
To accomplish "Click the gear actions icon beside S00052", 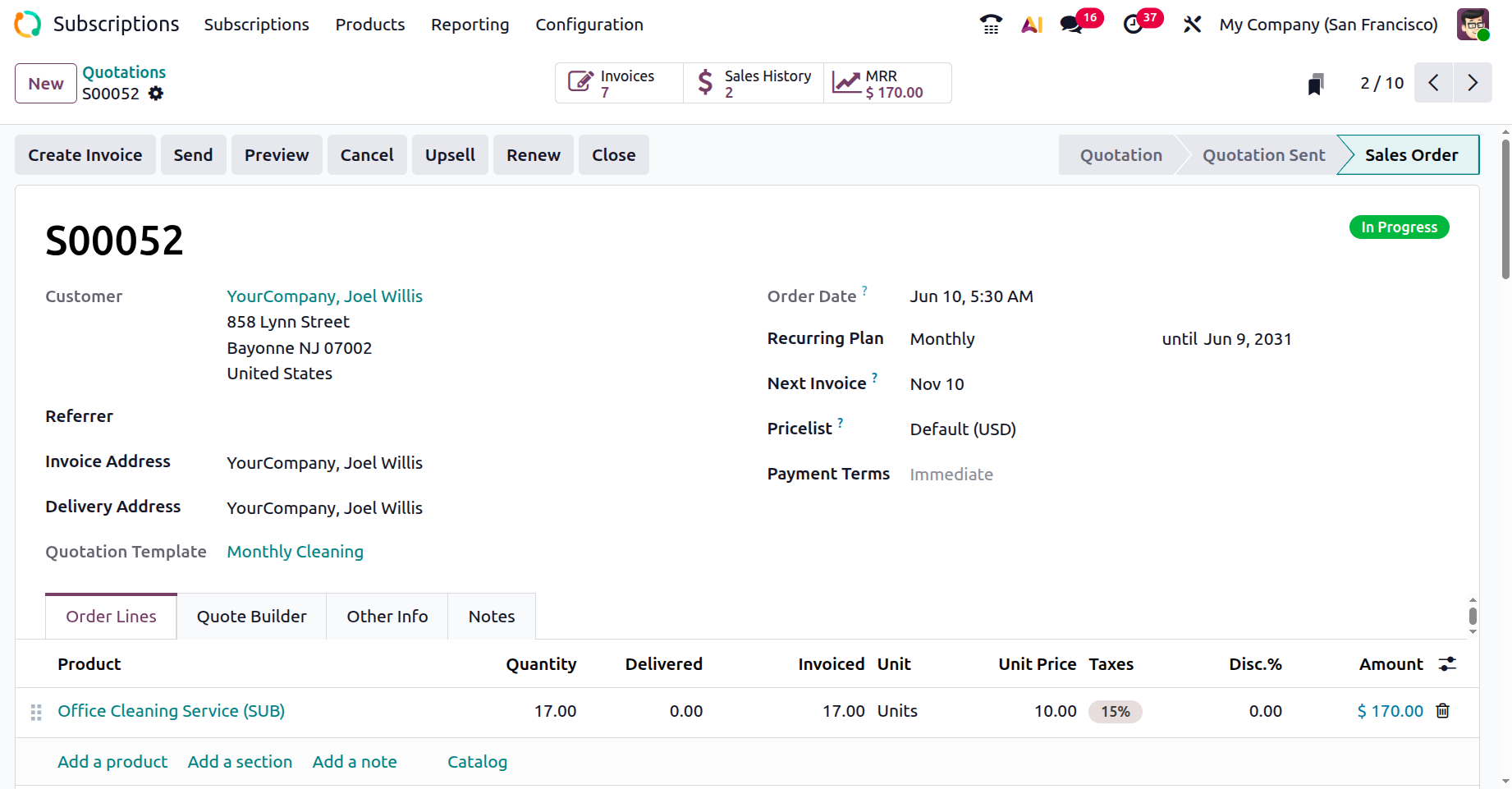I will (156, 94).
